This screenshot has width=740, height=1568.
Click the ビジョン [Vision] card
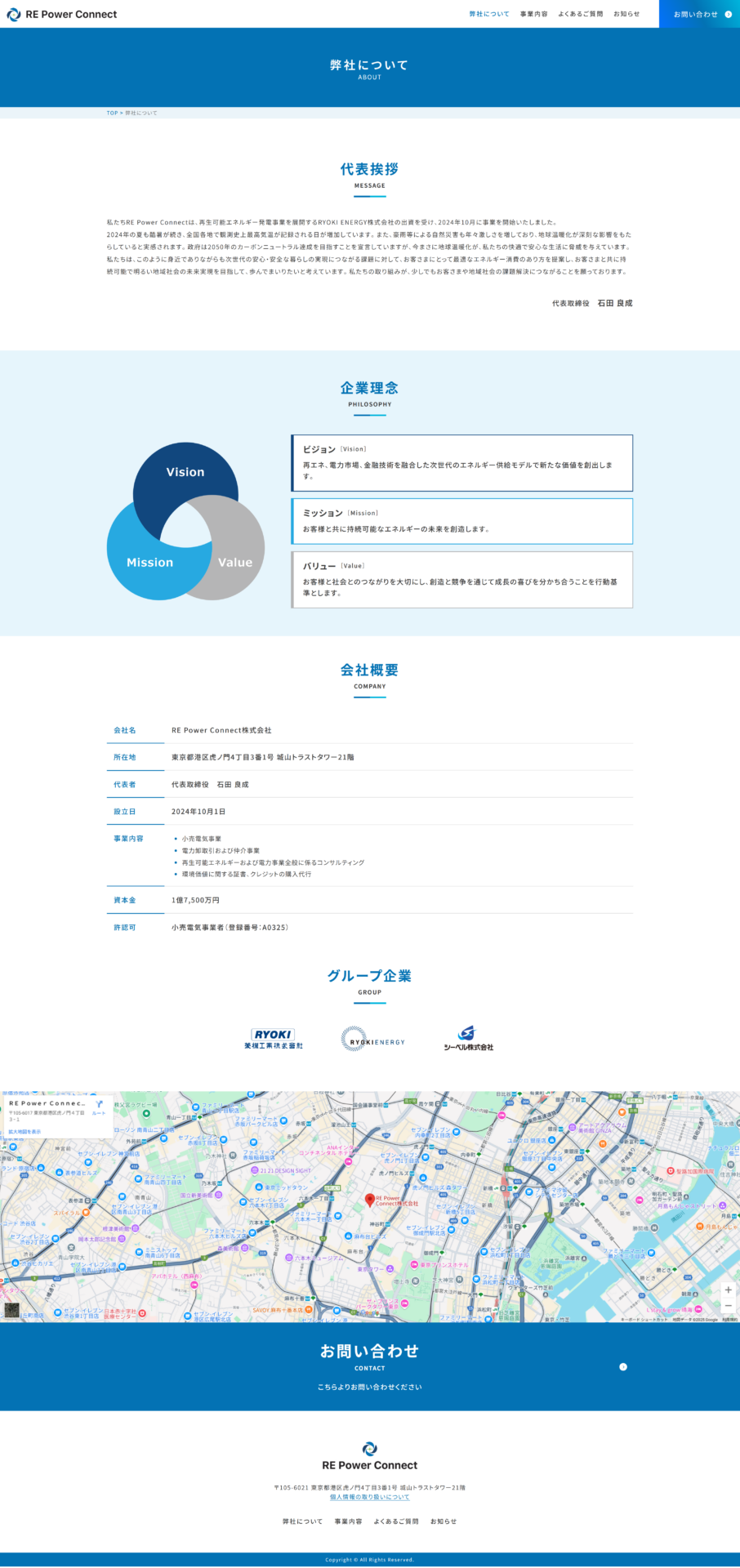(x=461, y=463)
